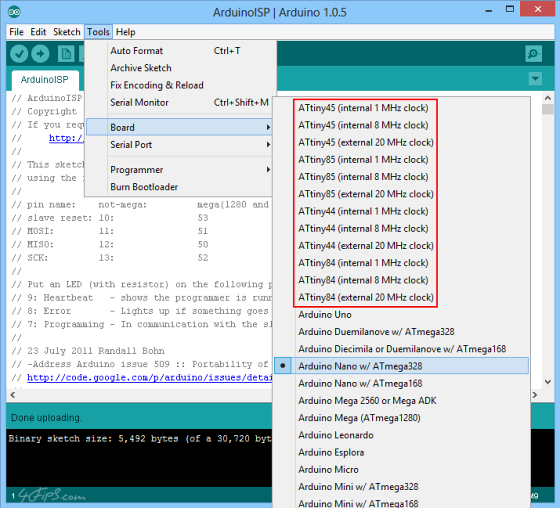Click the Upload arrow toolbar icon
Screen dimensions: 560x508
[x=40, y=54]
